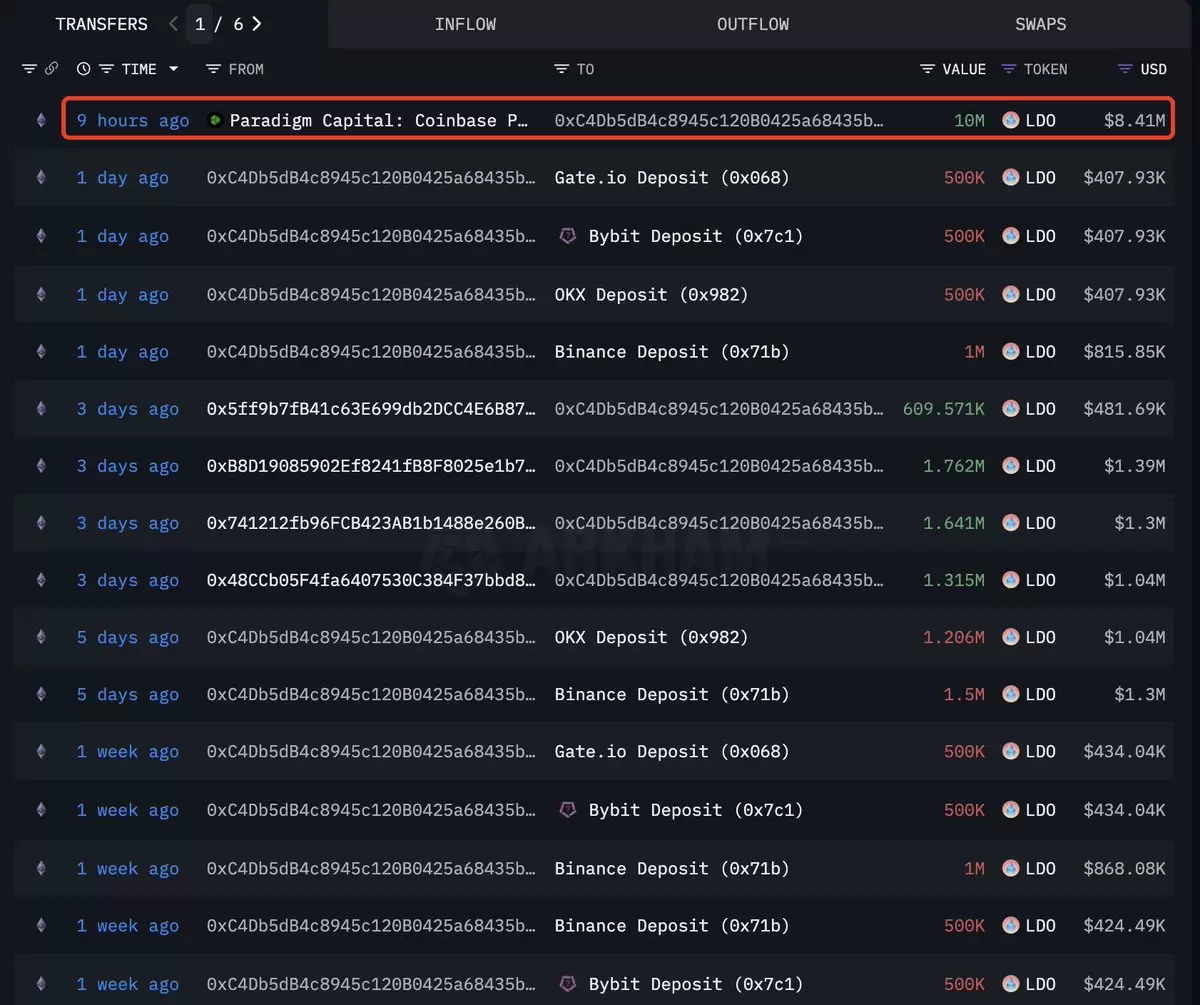Click the 1.206M value cell
The image size is (1200, 1005).
(954, 637)
